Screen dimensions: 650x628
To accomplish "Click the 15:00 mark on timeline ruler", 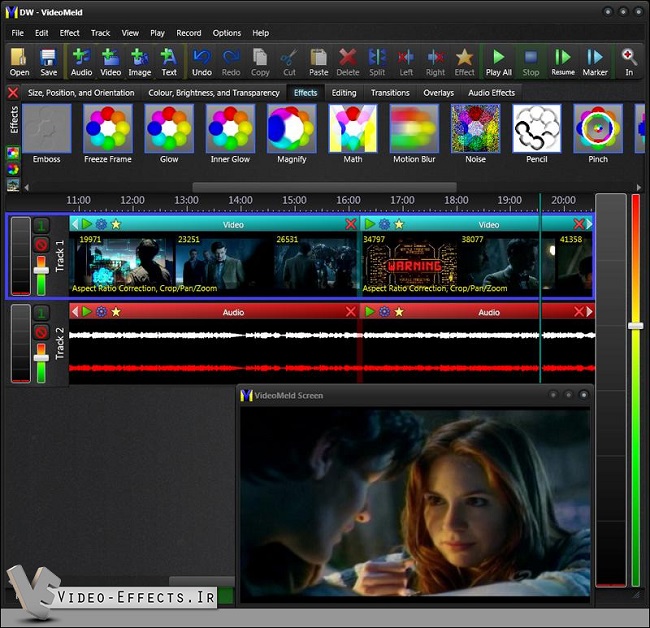I will [x=294, y=200].
